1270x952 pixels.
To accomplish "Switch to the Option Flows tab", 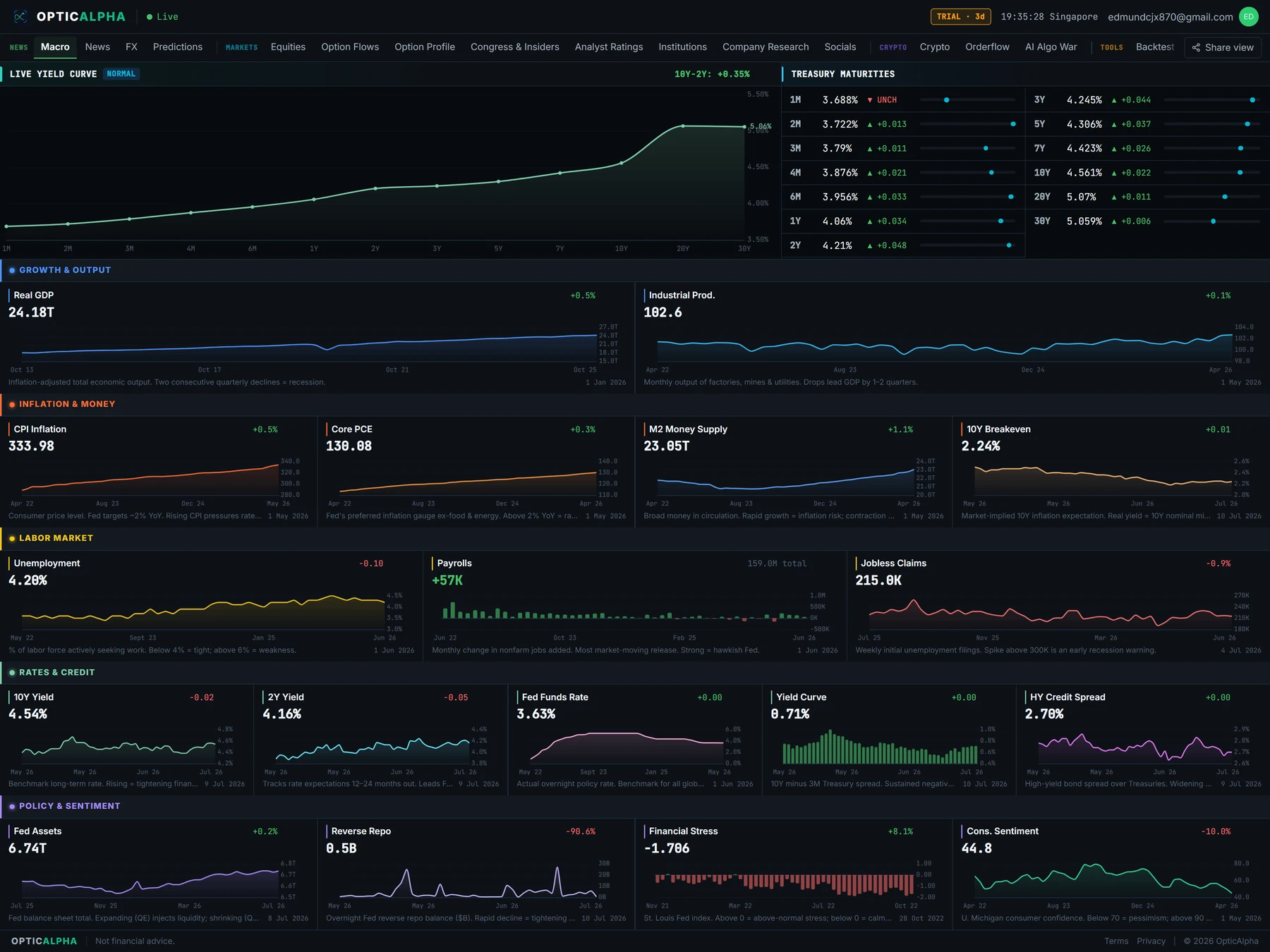I will coord(350,47).
